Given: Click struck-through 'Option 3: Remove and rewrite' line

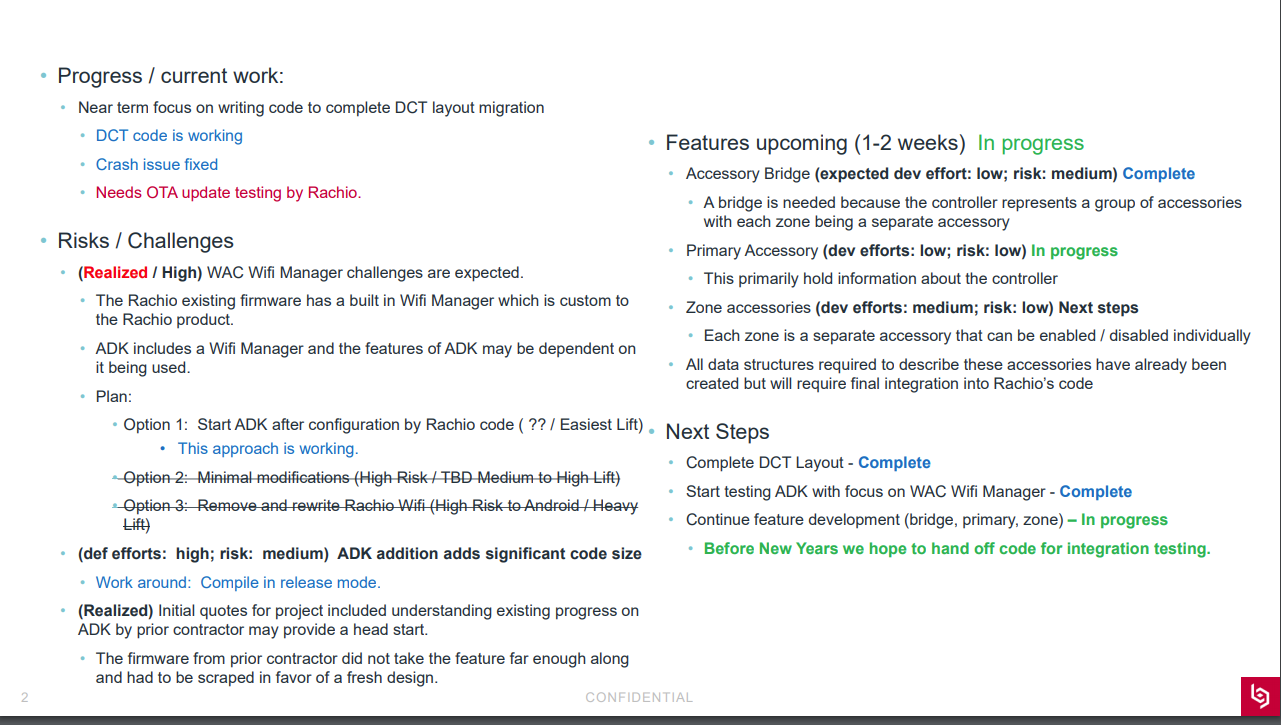Looking at the screenshot, I should [380, 515].
